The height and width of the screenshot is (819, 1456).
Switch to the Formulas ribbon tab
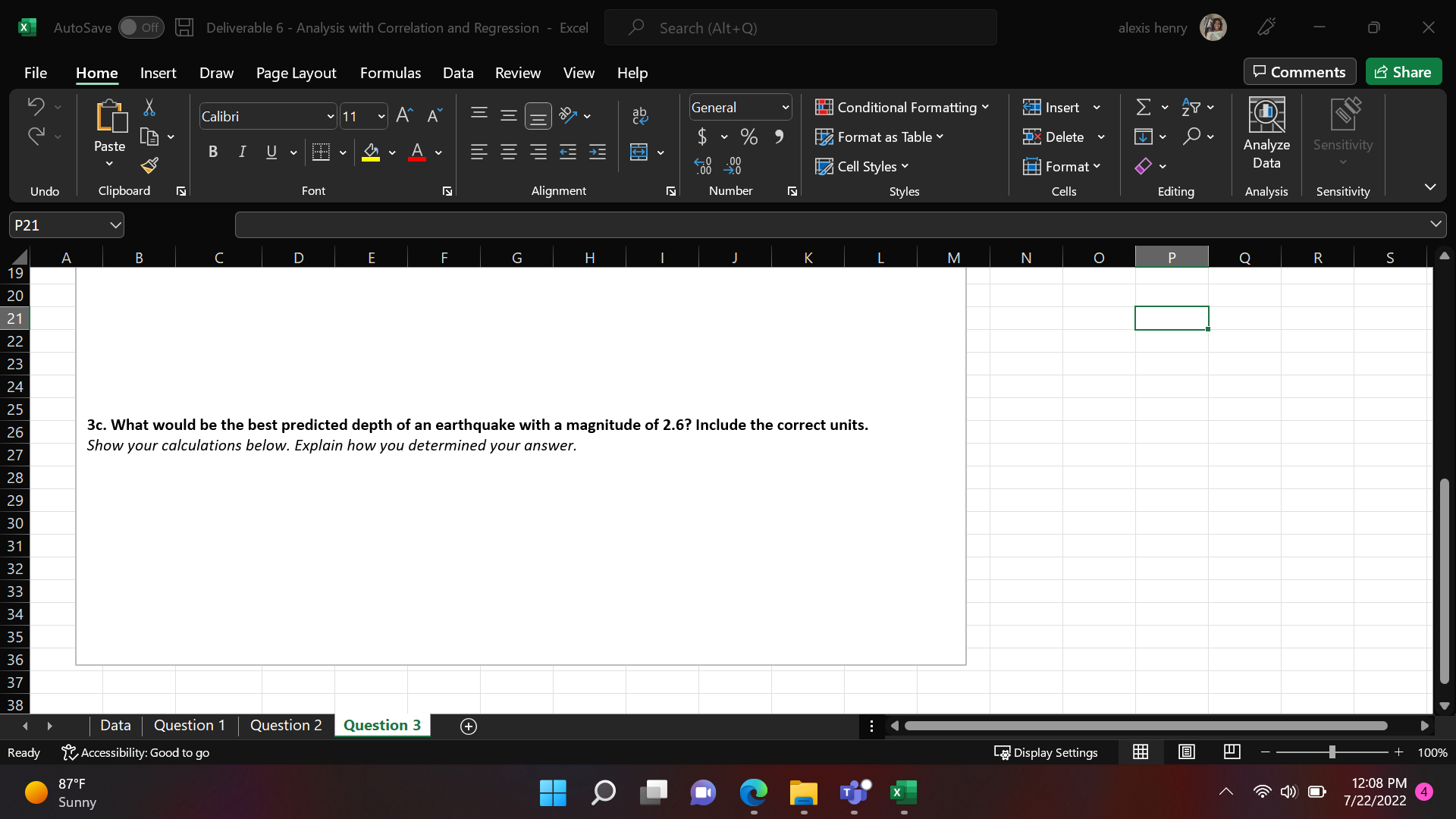click(x=390, y=73)
